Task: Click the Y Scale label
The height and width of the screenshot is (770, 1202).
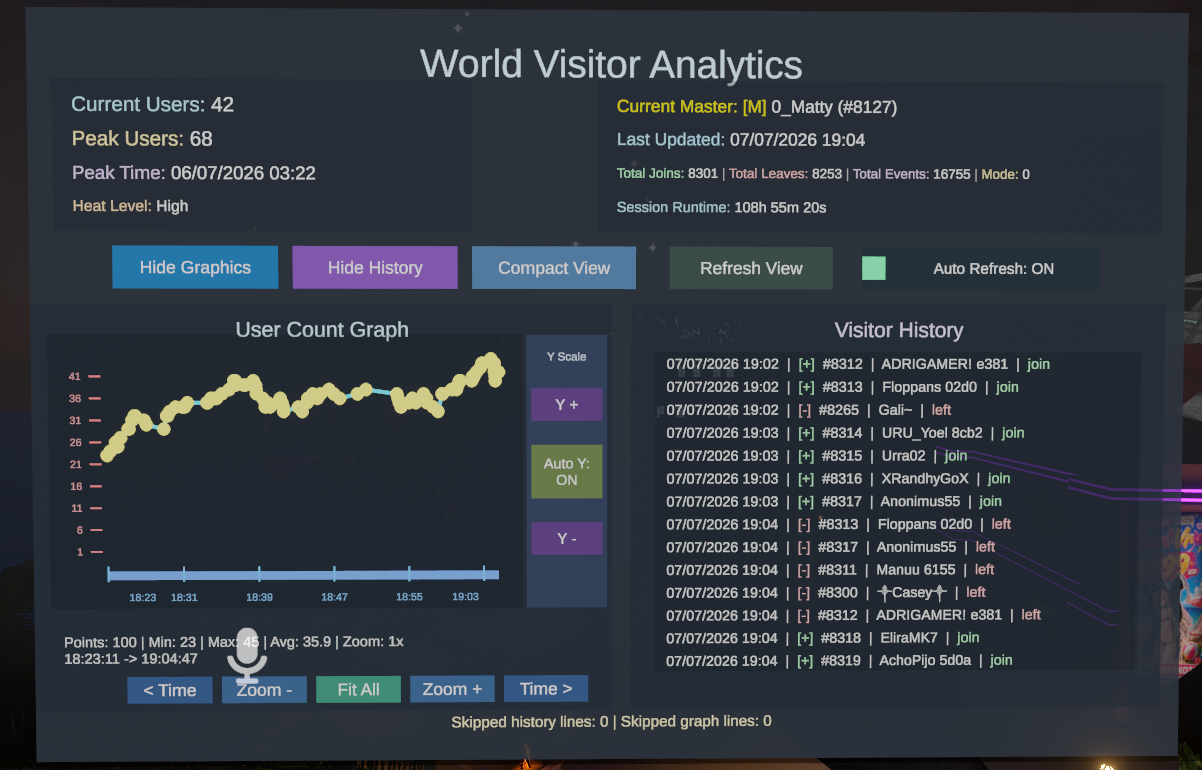Action: pyautogui.click(x=566, y=357)
